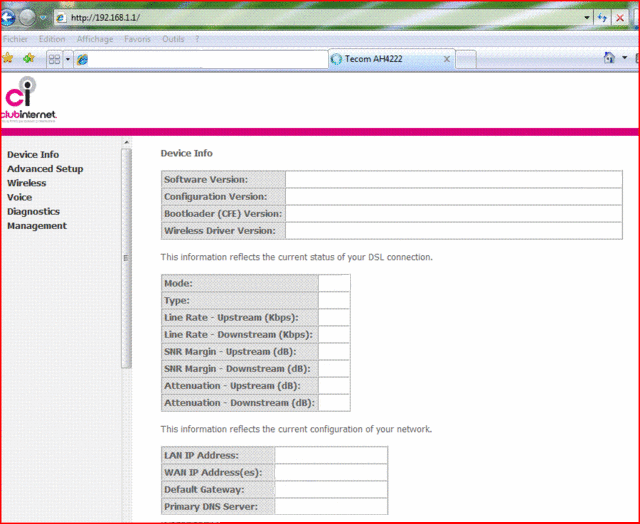
Task: Open recent pages dropdown next to Forward
Action: click(43, 18)
